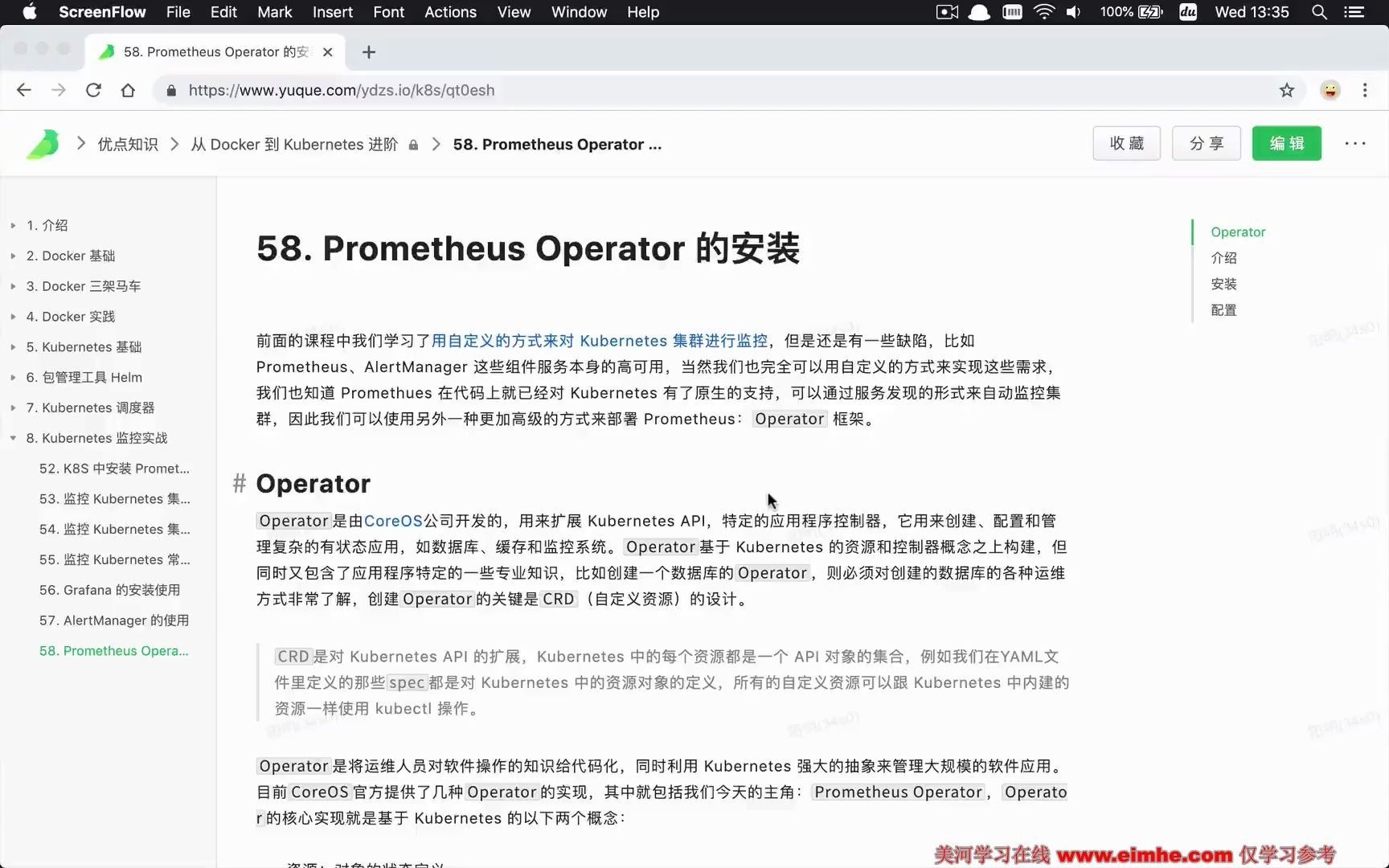Click the address bar URL
The width and height of the screenshot is (1389, 868).
click(342, 90)
